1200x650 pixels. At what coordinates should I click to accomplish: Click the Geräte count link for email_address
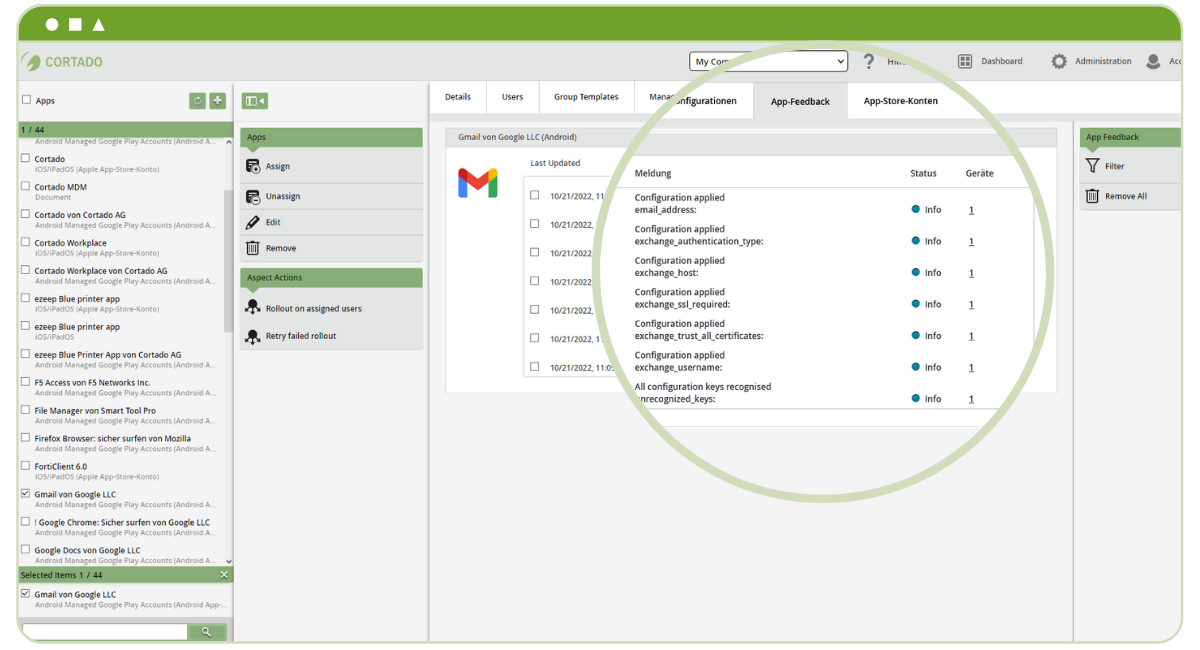[971, 209]
